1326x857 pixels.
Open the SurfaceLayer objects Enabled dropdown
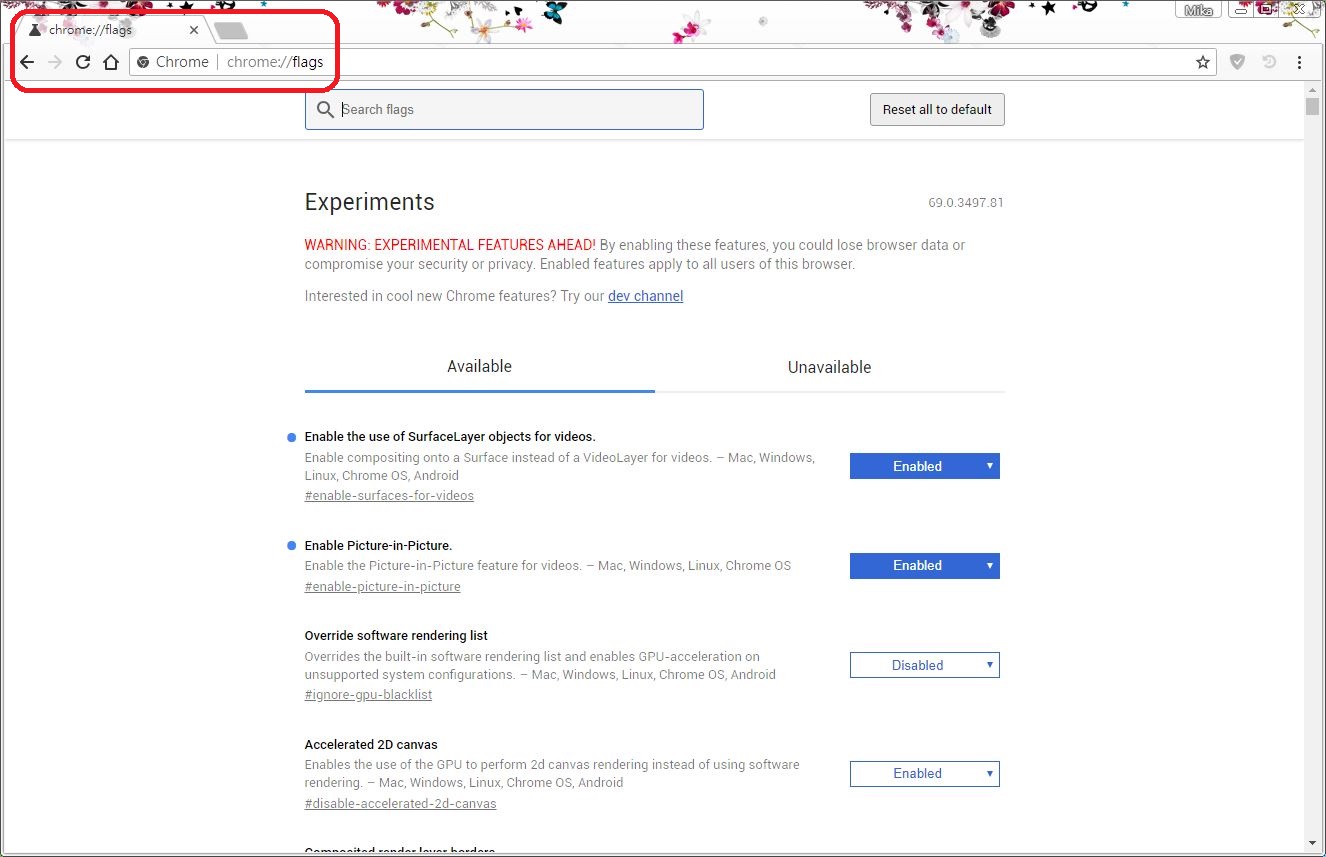pos(925,466)
